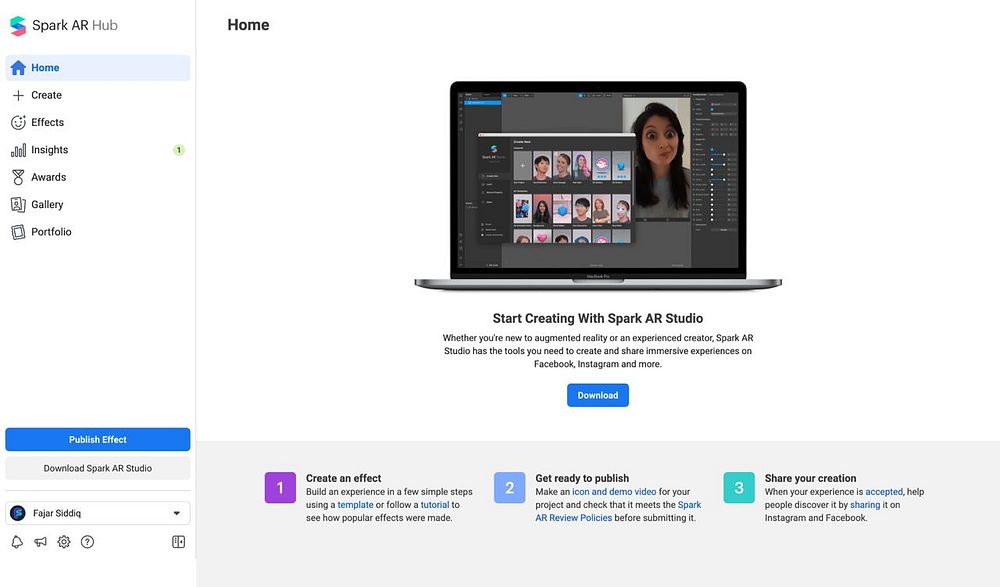Collapse sidebar with panel toggle icon
The width and height of the screenshot is (1000, 587).
tap(179, 542)
